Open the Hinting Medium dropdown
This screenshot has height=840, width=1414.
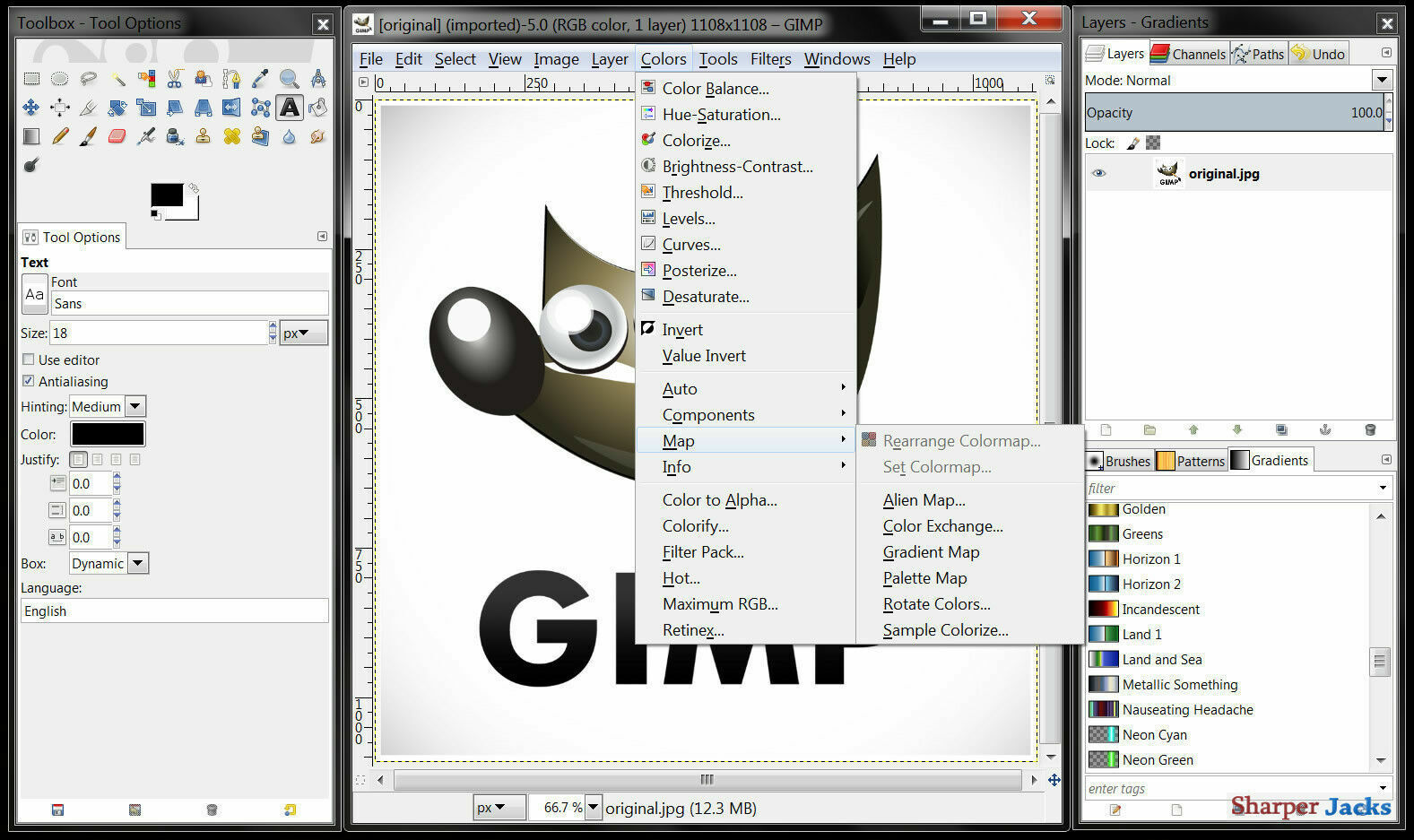[x=135, y=406]
